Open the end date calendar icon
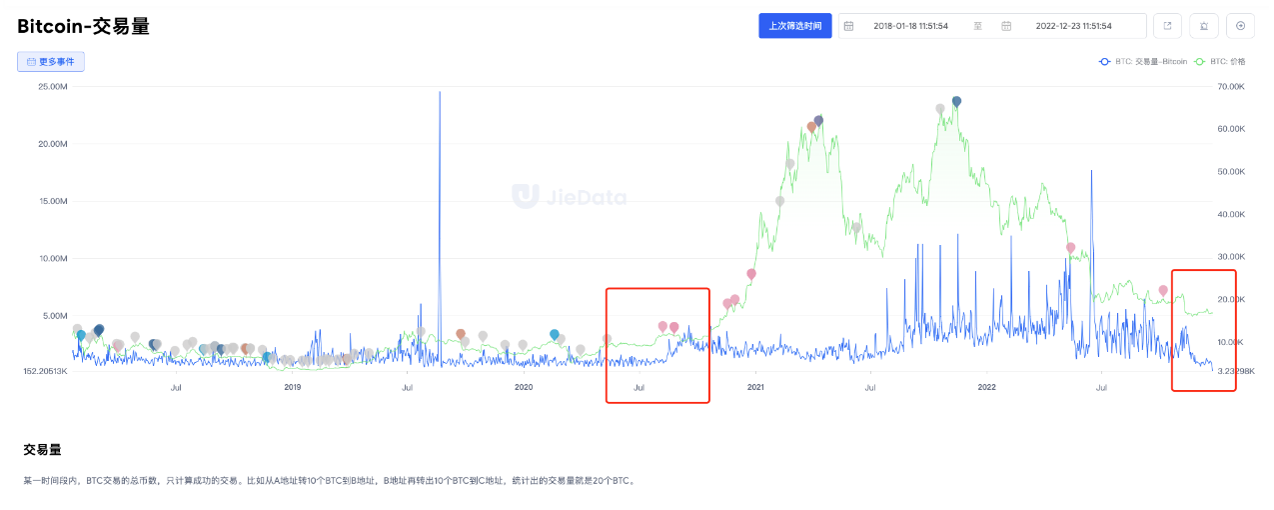This screenshot has width=1274, height=510. [x=1006, y=26]
